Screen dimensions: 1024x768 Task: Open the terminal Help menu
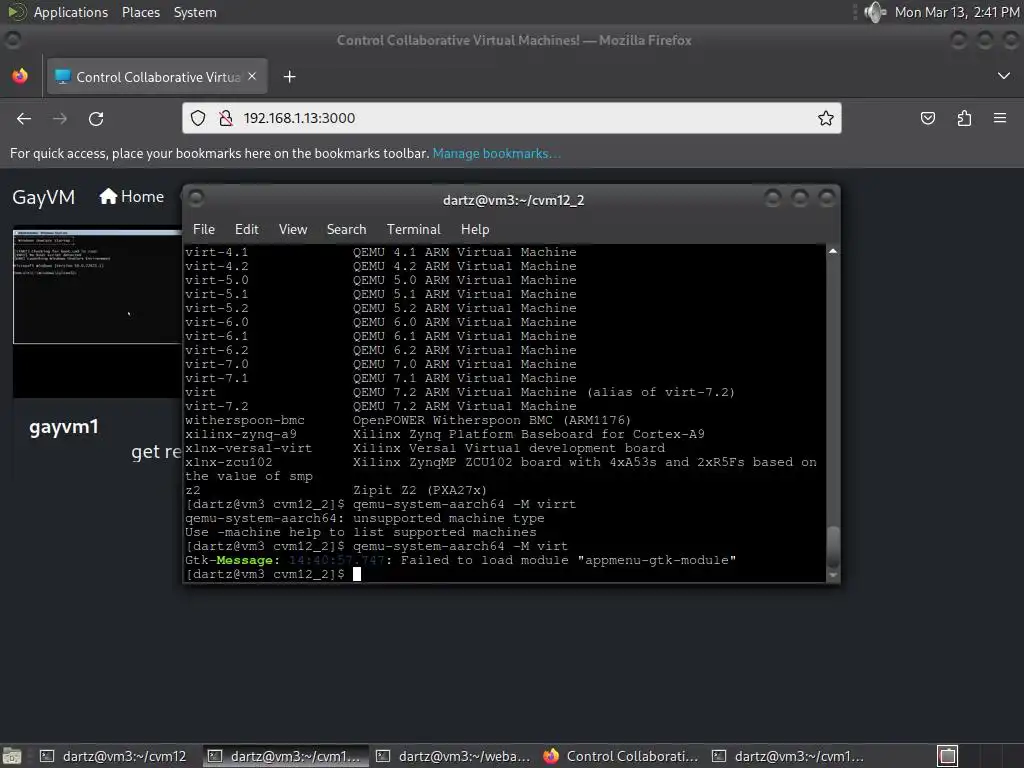coord(475,229)
